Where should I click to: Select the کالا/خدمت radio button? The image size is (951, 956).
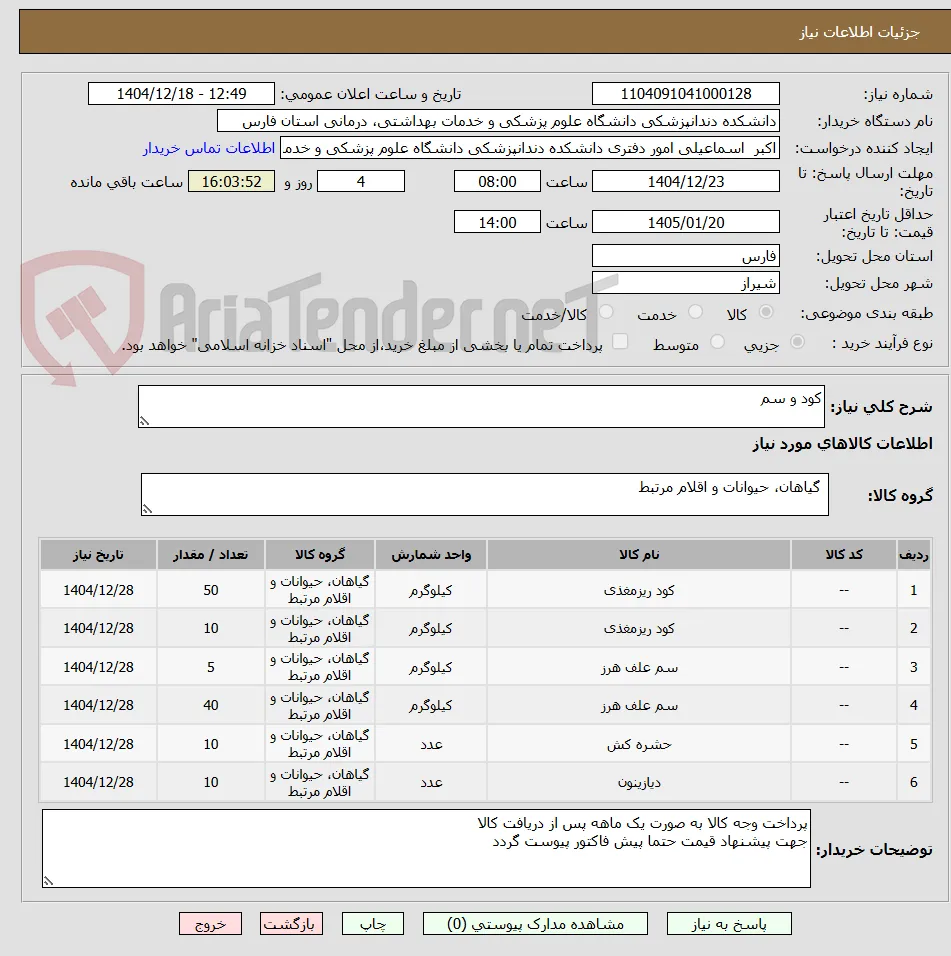coord(606,312)
